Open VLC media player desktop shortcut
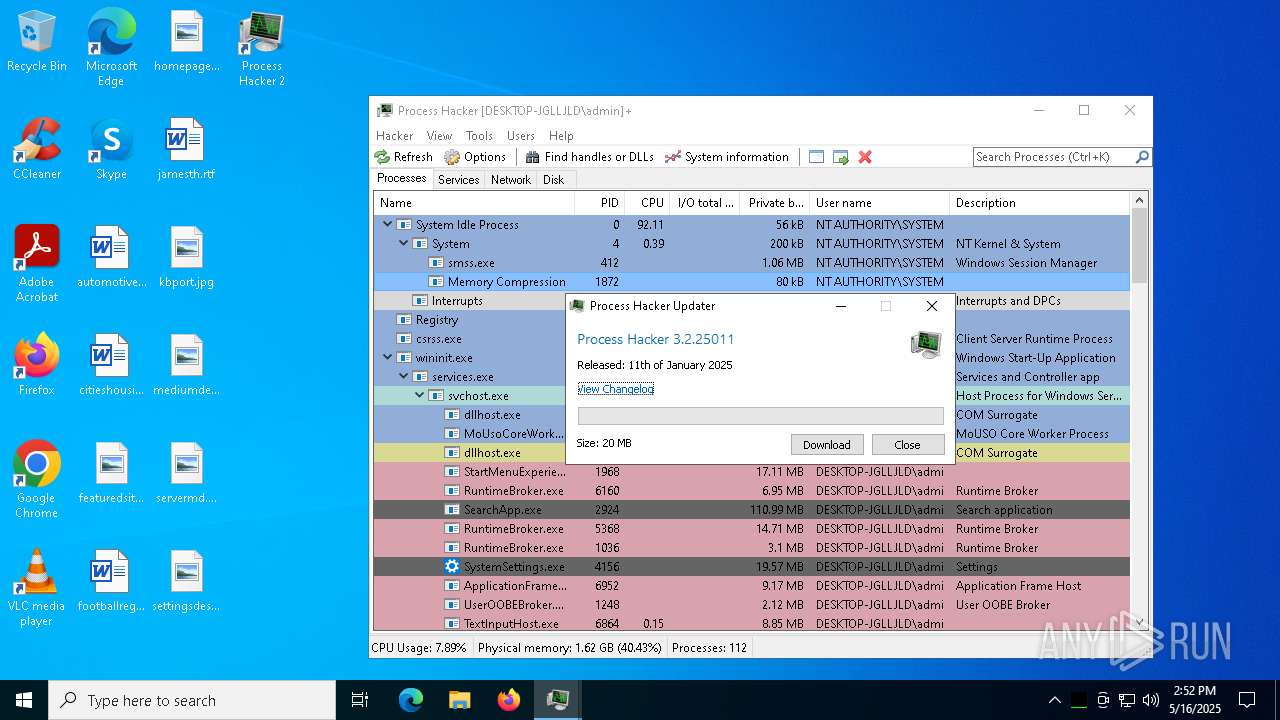 tap(37, 588)
